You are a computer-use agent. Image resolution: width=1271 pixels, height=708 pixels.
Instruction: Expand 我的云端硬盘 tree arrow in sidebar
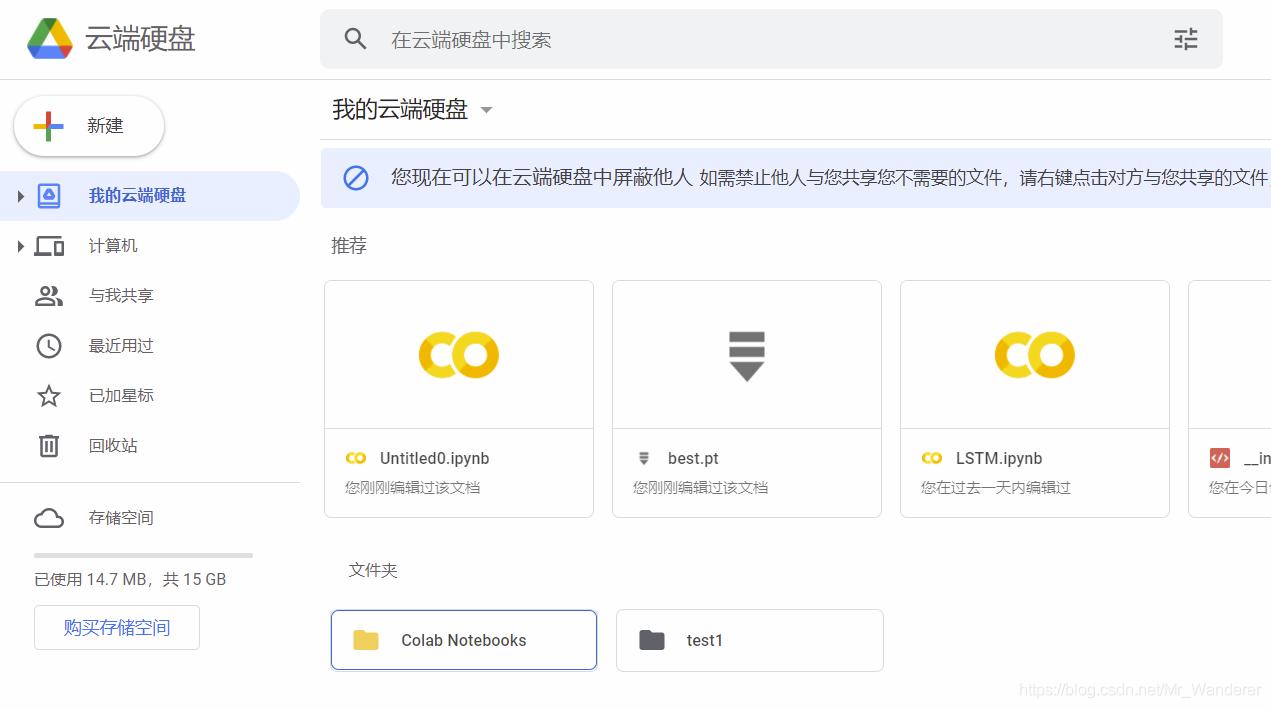[20, 196]
